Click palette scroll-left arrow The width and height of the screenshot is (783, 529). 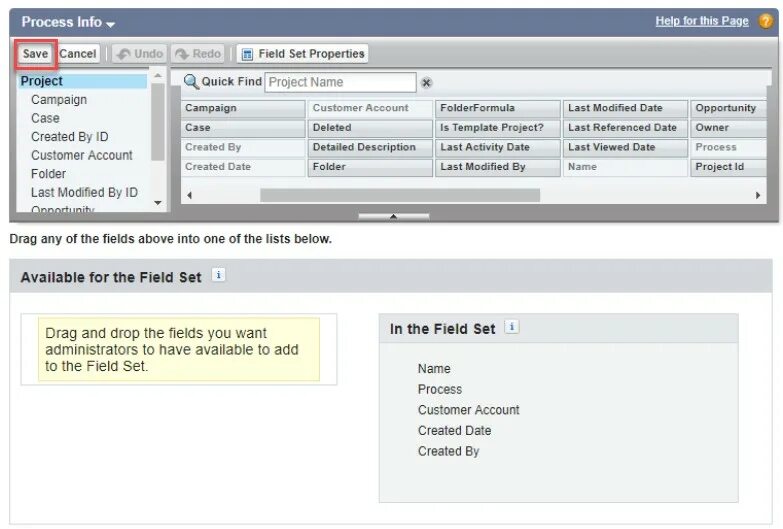point(189,195)
